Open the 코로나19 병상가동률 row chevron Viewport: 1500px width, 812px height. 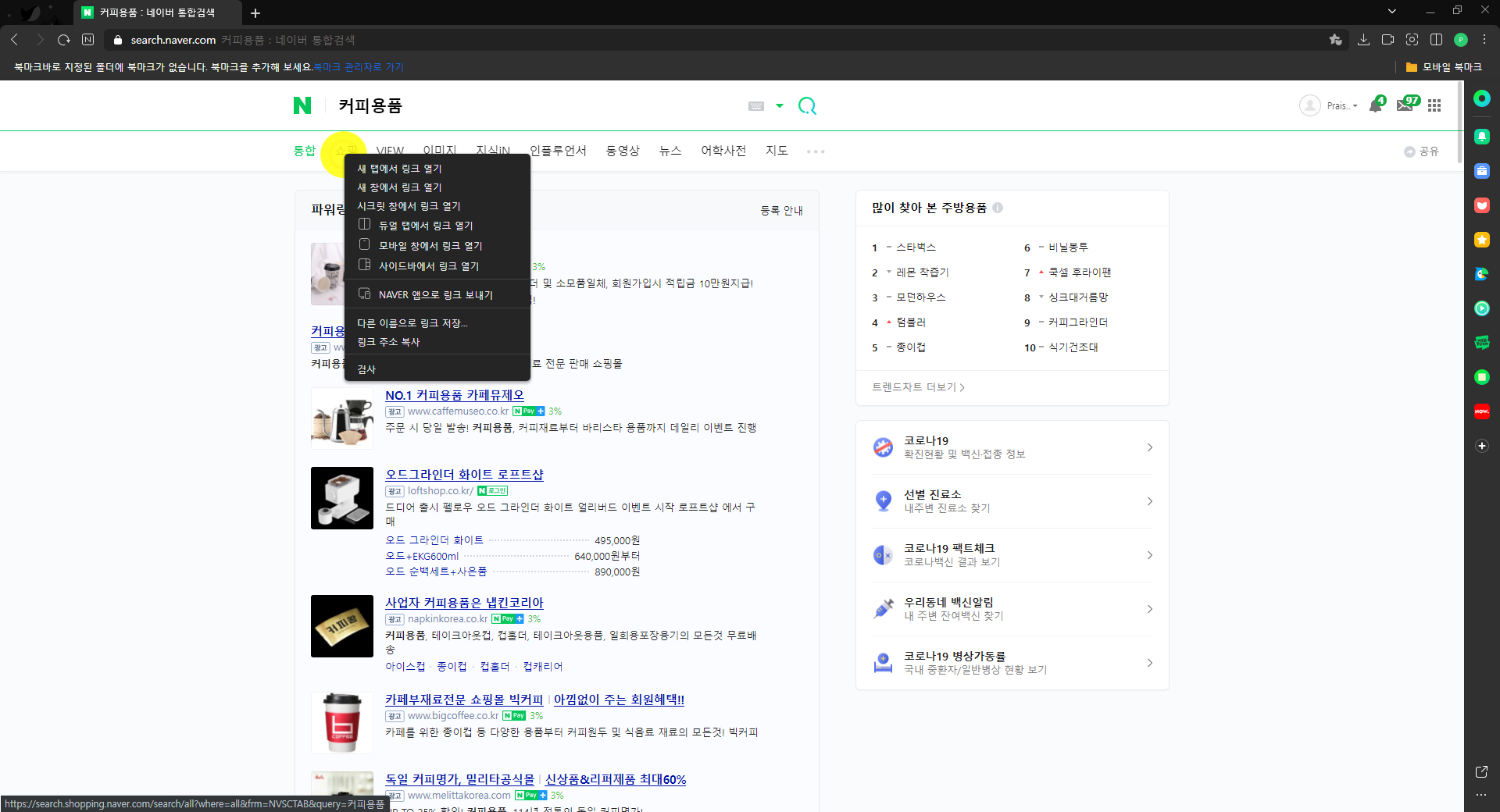[x=1150, y=663]
